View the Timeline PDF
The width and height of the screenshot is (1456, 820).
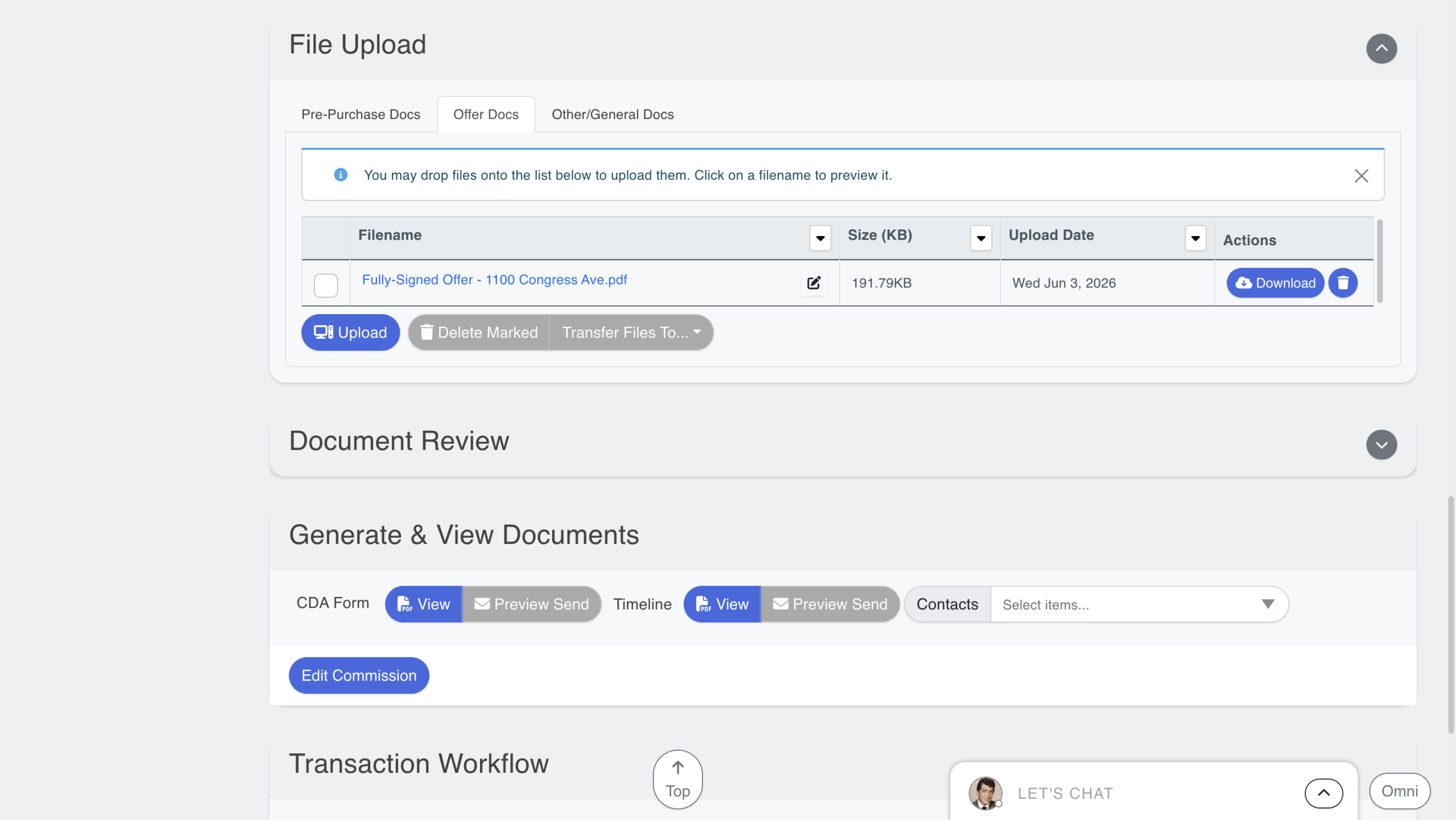[722, 604]
